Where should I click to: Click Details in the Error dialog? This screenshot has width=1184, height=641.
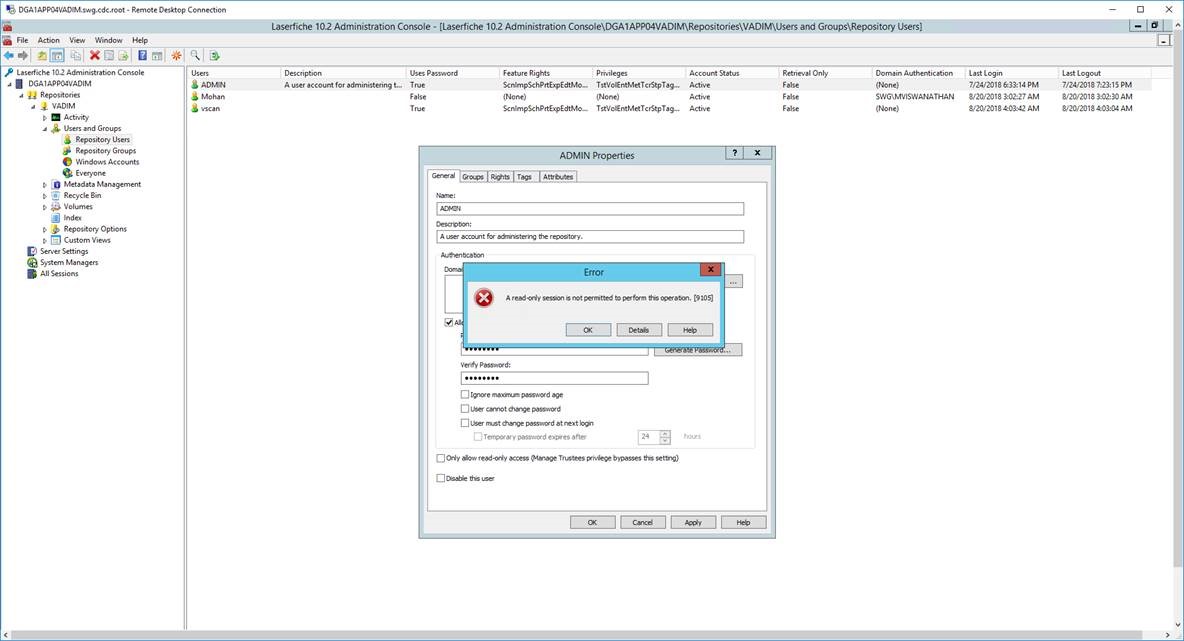pyautogui.click(x=639, y=330)
